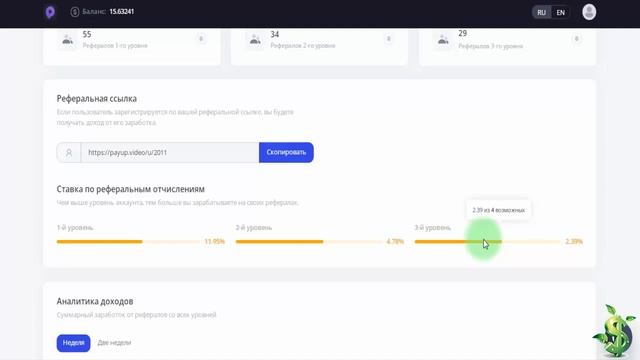This screenshot has height=360, width=640.
Task: Select the Две недели period tab
Action: [114, 343]
